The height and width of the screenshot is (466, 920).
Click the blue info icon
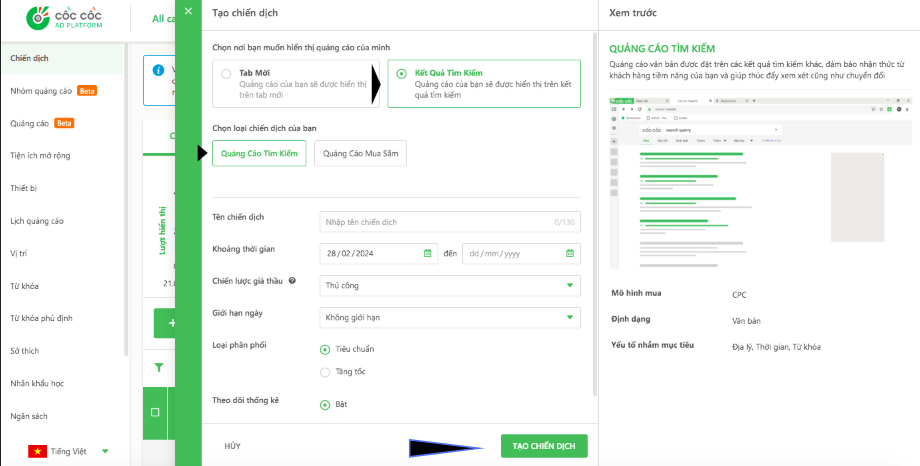pos(158,70)
